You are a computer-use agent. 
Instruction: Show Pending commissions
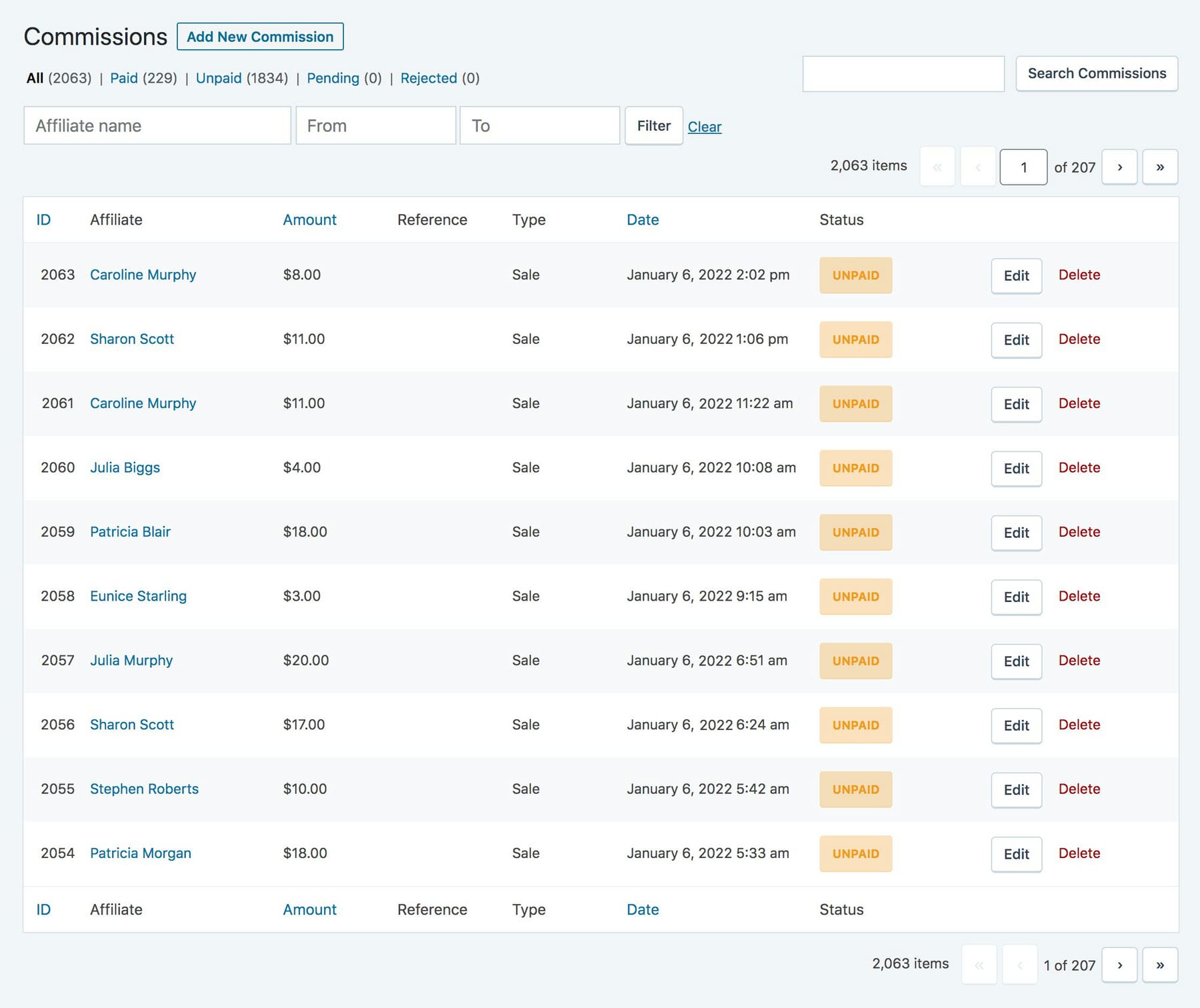334,78
